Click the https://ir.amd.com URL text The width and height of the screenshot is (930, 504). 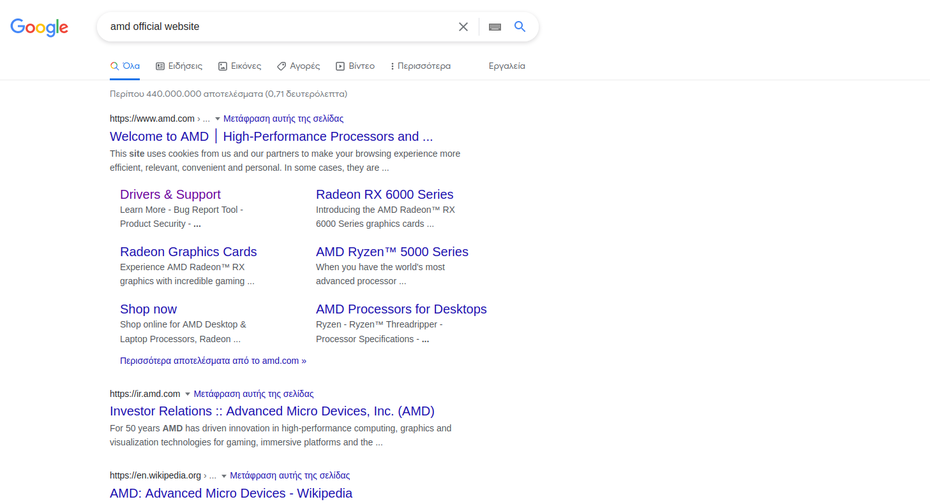(145, 394)
